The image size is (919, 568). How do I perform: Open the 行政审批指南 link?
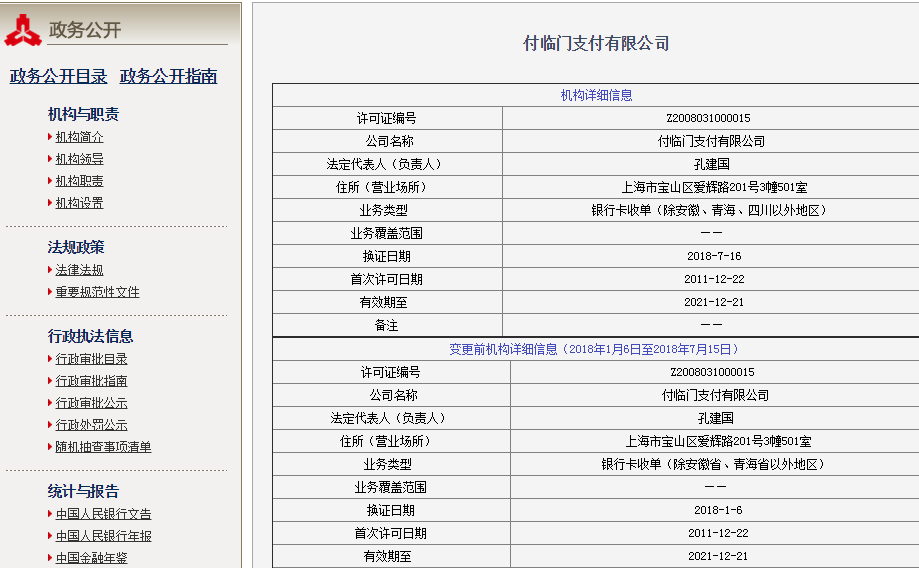click(x=91, y=381)
